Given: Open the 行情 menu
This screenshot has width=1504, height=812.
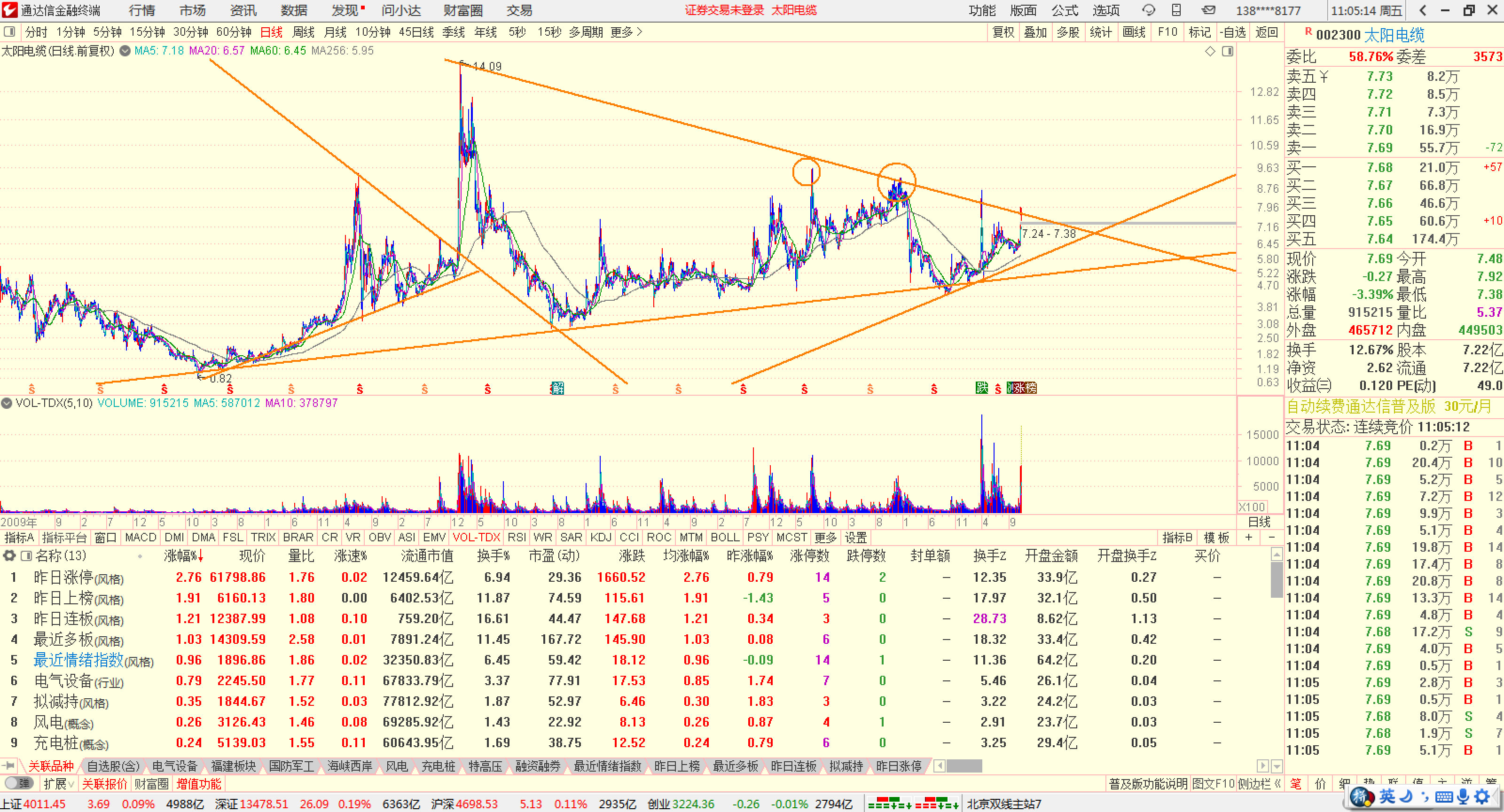Looking at the screenshot, I should (x=141, y=10).
